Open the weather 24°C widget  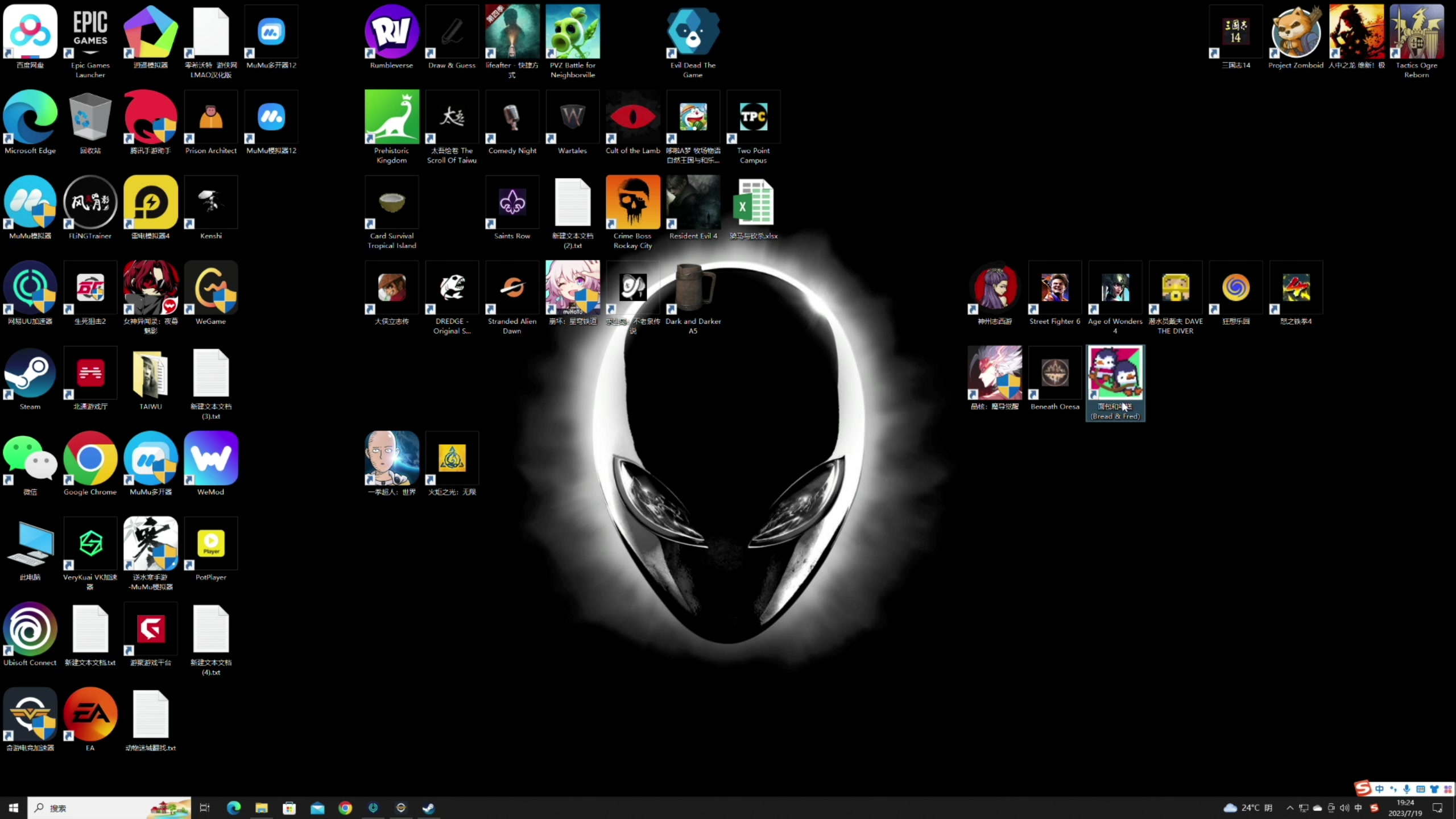[1248, 808]
